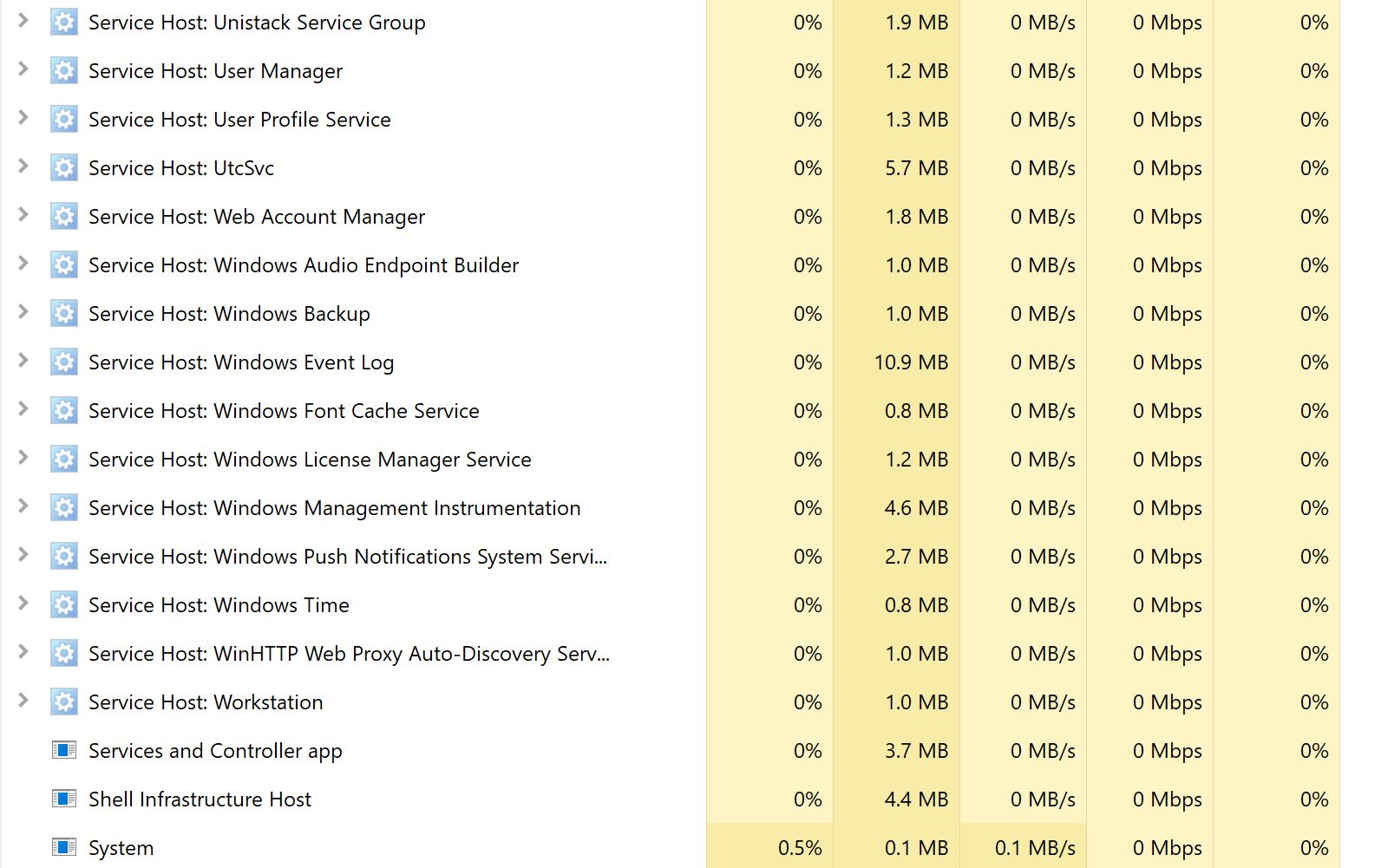
Task: Expand Service Host: Windows Event Log
Action: pyautogui.click(x=23, y=360)
